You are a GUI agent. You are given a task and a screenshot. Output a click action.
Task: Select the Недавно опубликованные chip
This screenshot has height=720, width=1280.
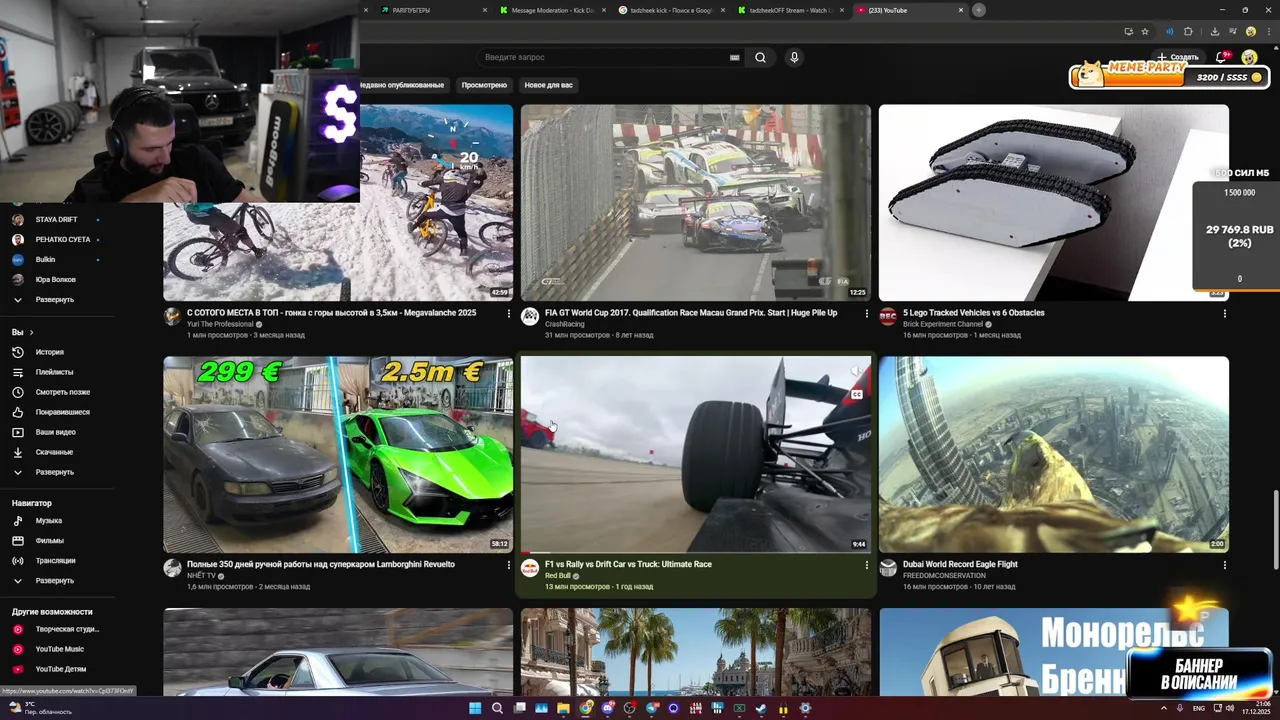[x=402, y=85]
